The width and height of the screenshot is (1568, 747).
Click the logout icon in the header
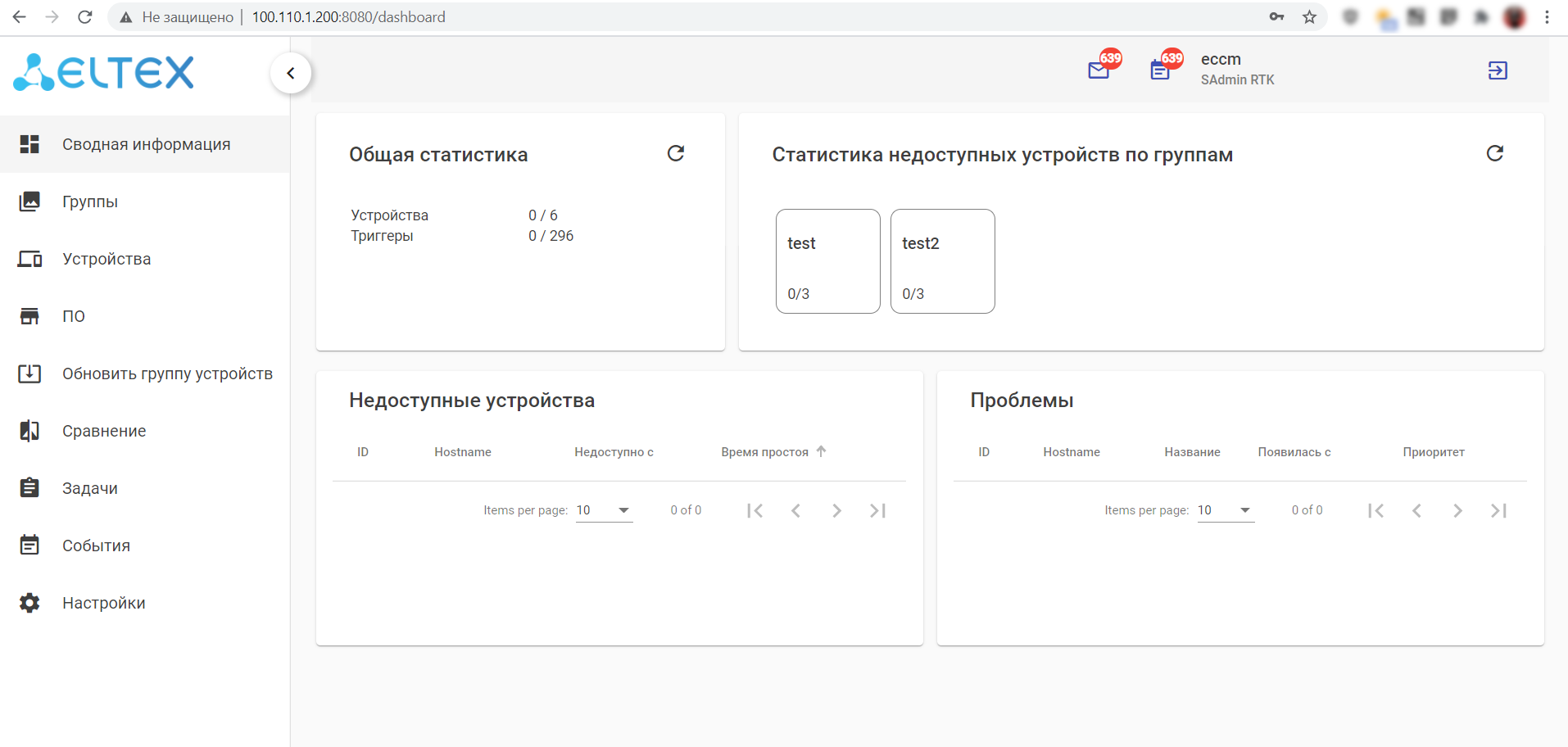(x=1498, y=71)
